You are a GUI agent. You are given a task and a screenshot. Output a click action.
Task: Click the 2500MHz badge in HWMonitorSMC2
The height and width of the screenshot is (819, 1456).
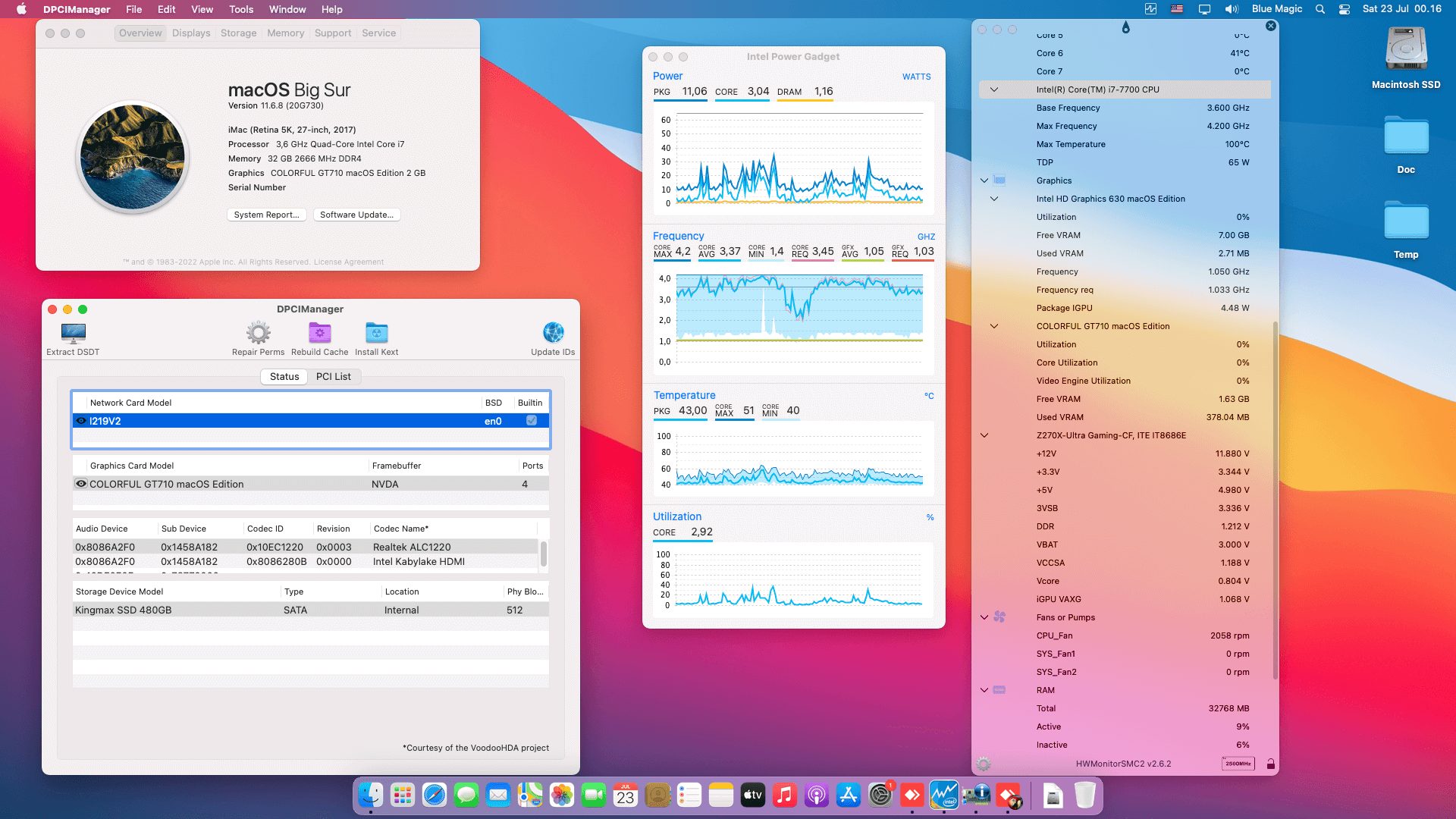pos(1238,764)
